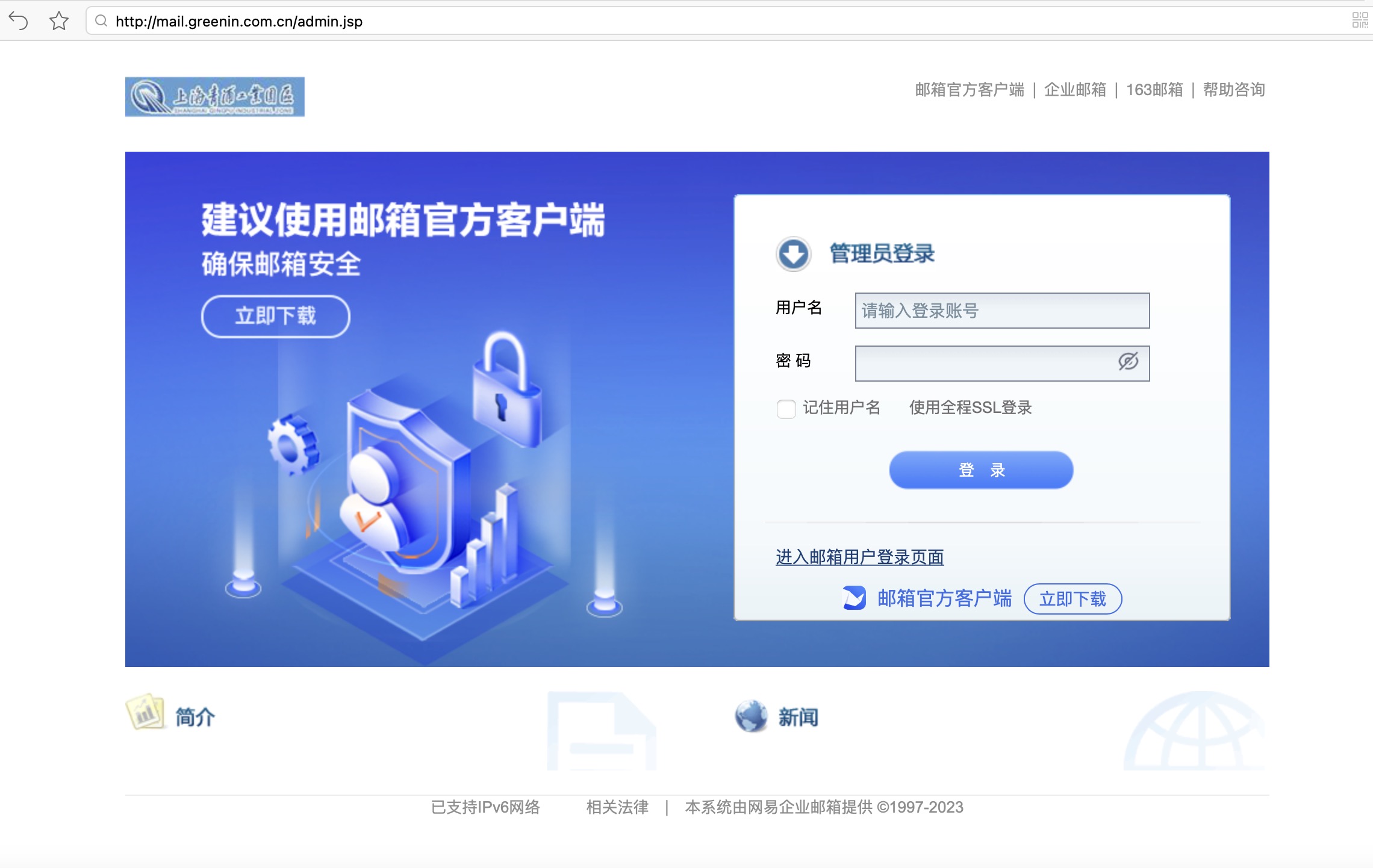This screenshot has height=868, width=1373.
Task: Open 邮箱官方客户端 in top navigation
Action: [x=970, y=90]
